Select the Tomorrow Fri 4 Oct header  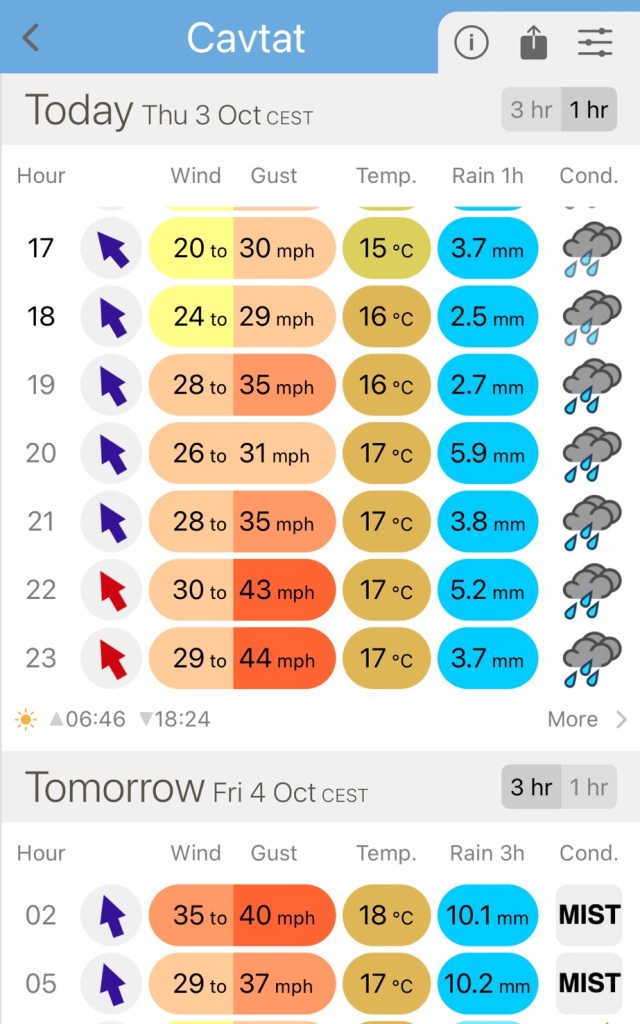[x=196, y=789]
